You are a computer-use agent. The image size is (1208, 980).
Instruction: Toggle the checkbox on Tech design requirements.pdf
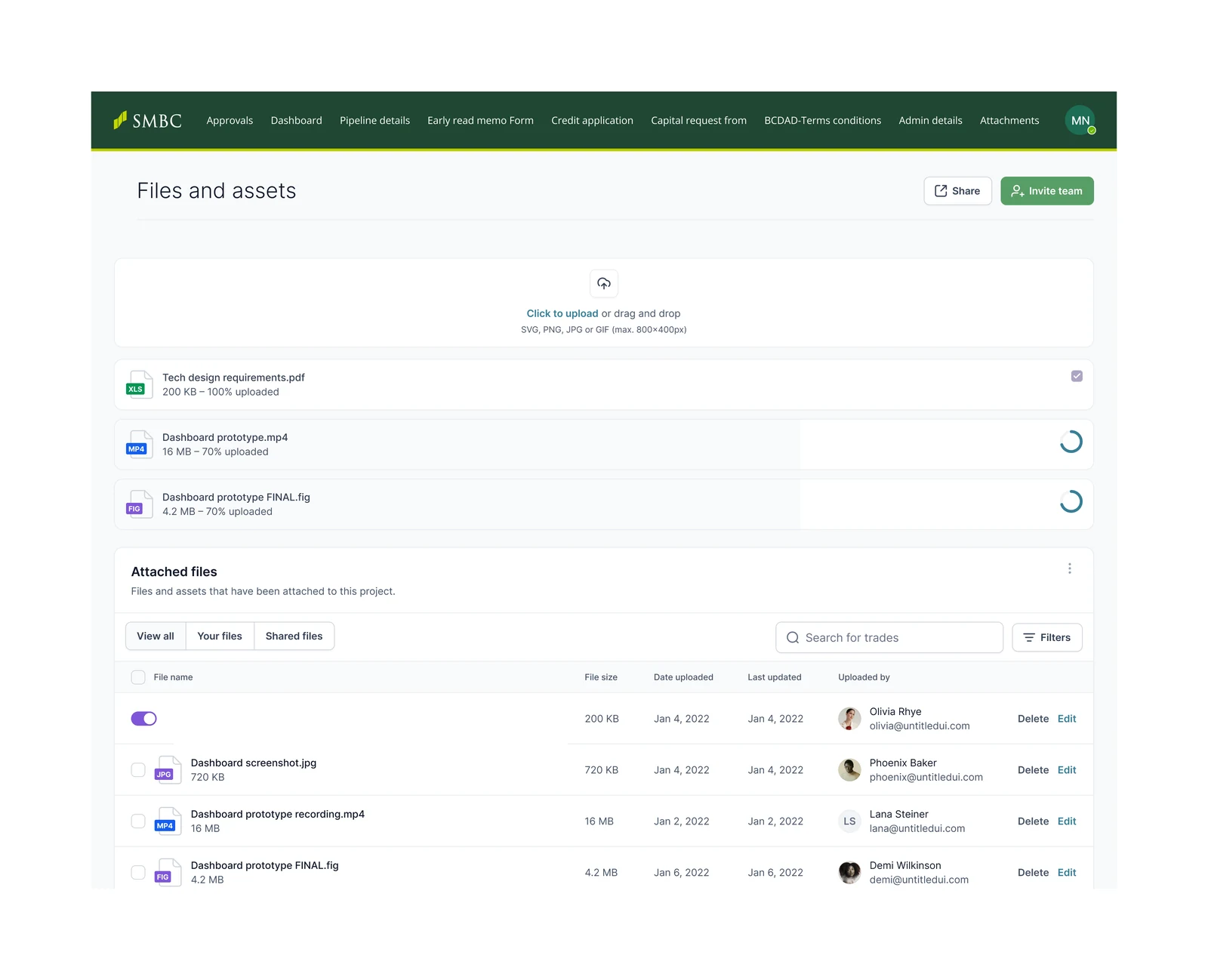pyautogui.click(x=1077, y=376)
